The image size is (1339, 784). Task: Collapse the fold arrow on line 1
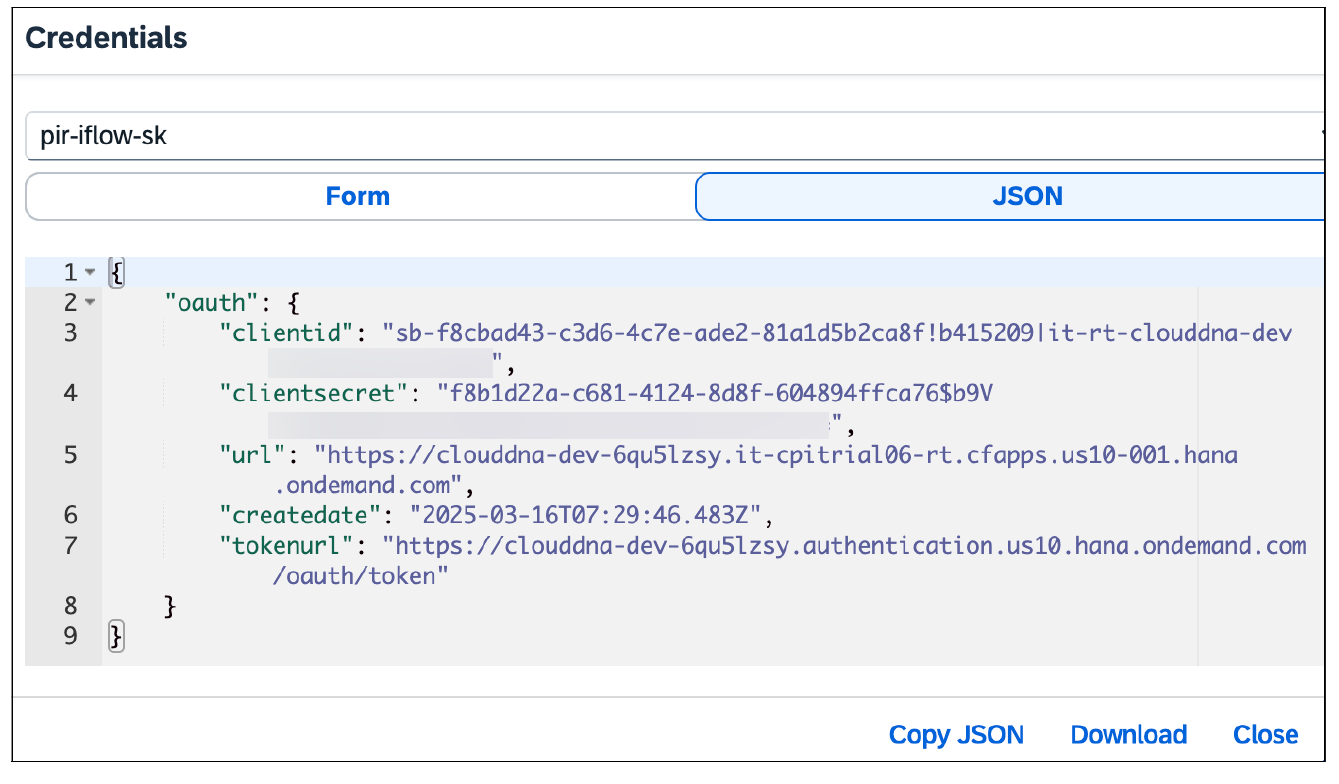point(90,272)
